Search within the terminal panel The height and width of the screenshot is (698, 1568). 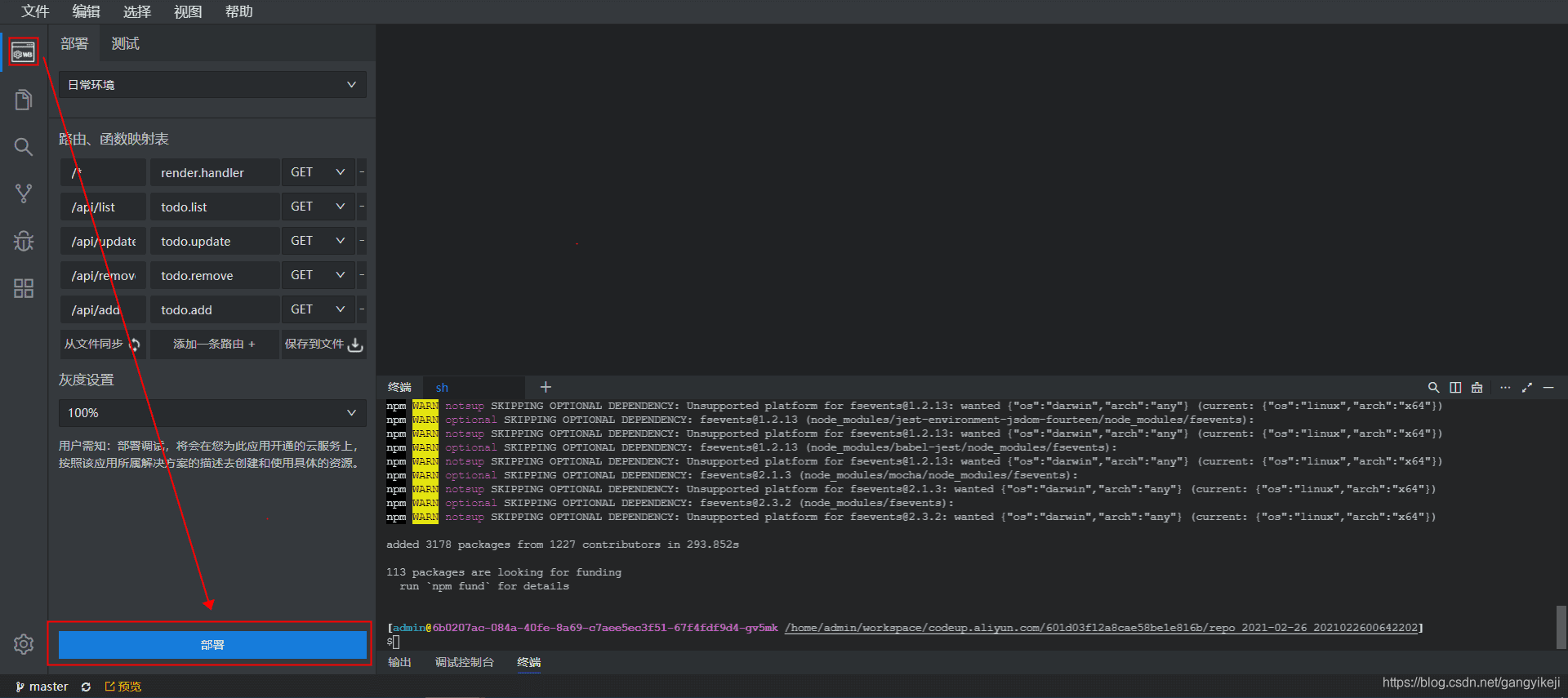click(x=1433, y=388)
